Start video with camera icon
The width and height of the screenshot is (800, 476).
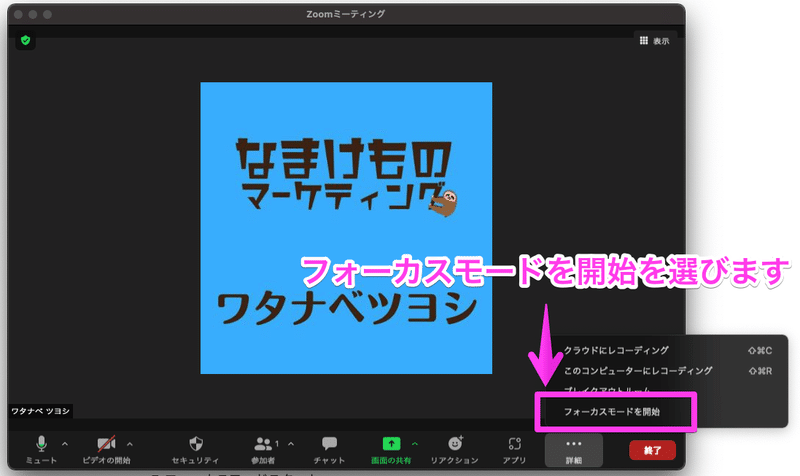pos(106,443)
